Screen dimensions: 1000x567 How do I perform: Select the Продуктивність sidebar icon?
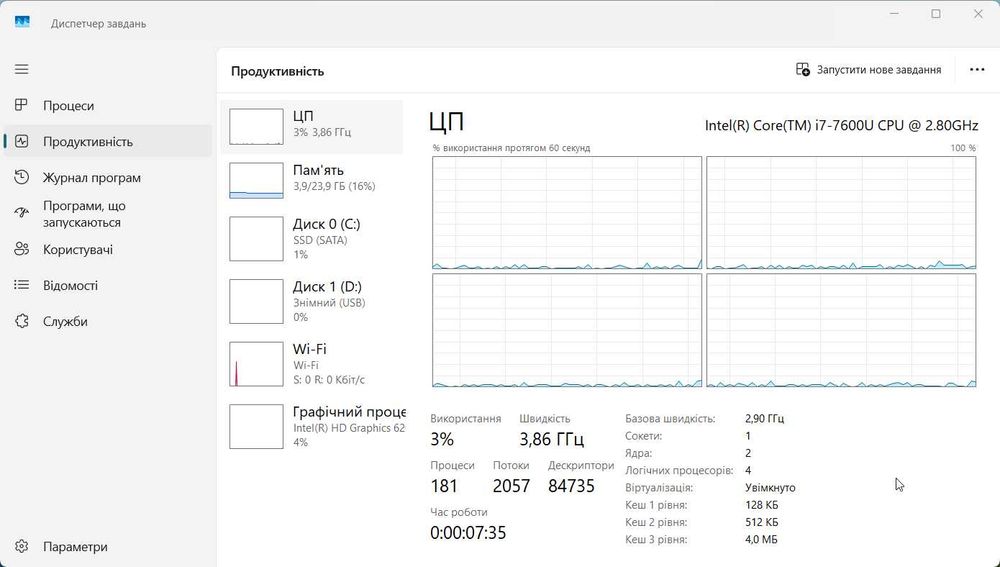click(22, 141)
